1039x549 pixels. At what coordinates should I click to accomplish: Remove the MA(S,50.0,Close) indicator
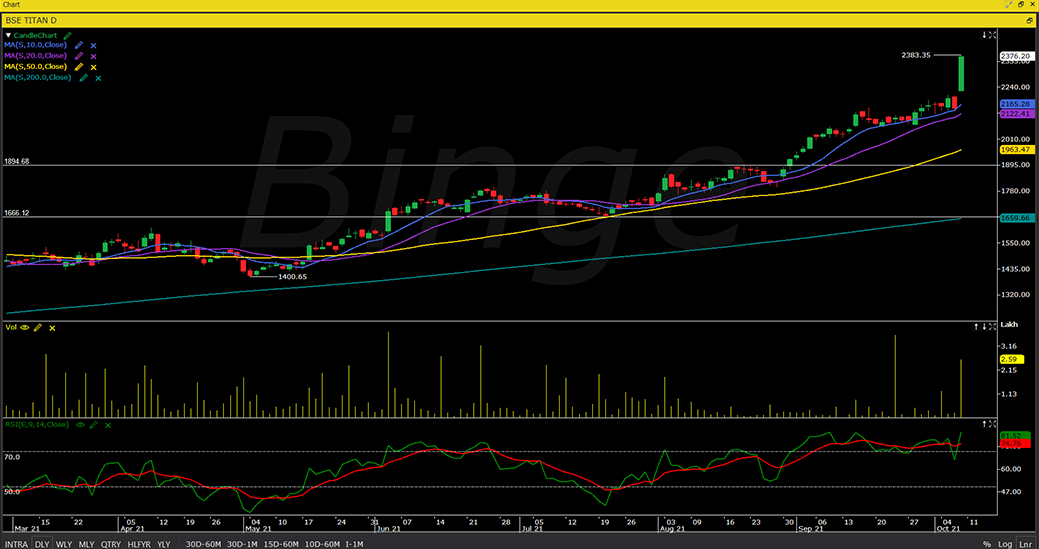point(93,67)
